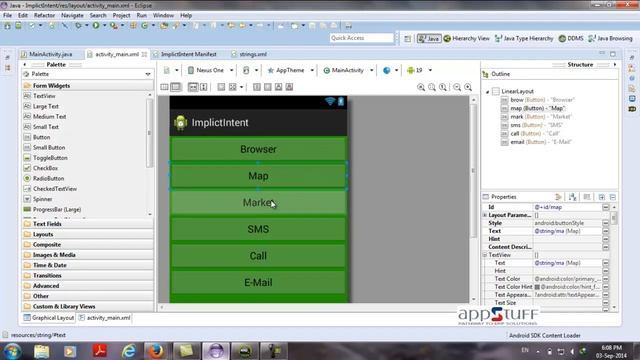The width and height of the screenshot is (640, 360).
Task: Click the Id property value field
Action: pyautogui.click(x=568, y=207)
